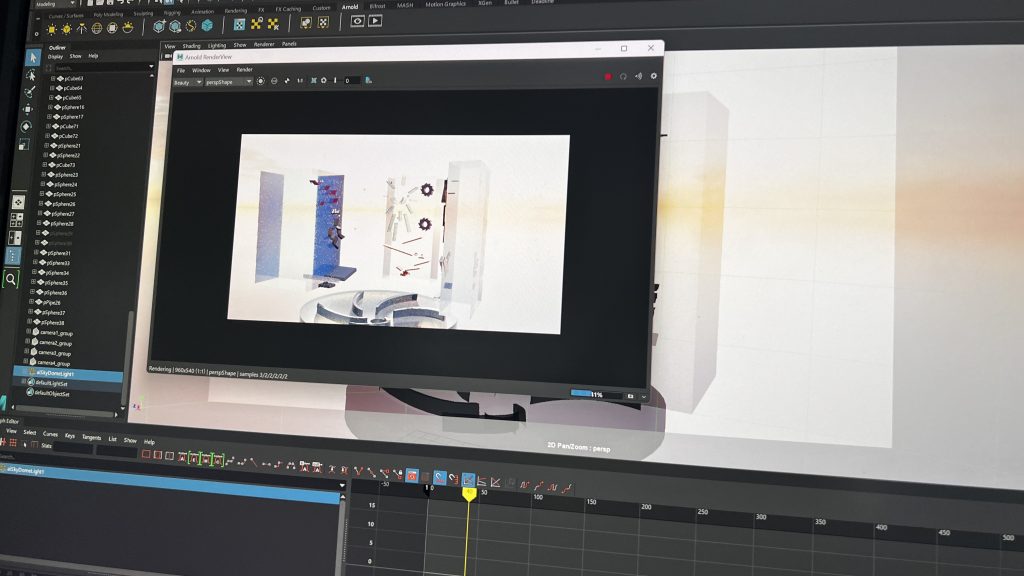Image resolution: width=1024 pixels, height=576 pixels.
Task: Open the perspShape camera dropdown in RenderView
Action: (229, 82)
